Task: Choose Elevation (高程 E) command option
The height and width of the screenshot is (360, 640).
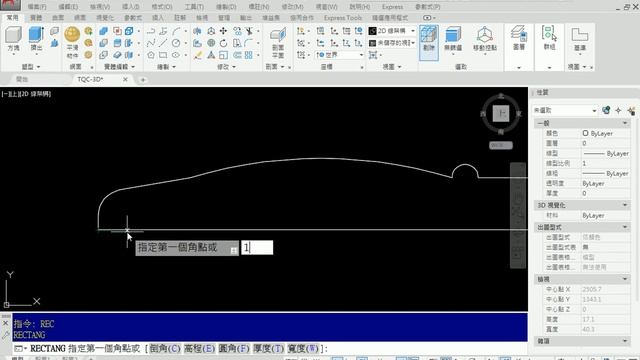Action: click(x=199, y=349)
